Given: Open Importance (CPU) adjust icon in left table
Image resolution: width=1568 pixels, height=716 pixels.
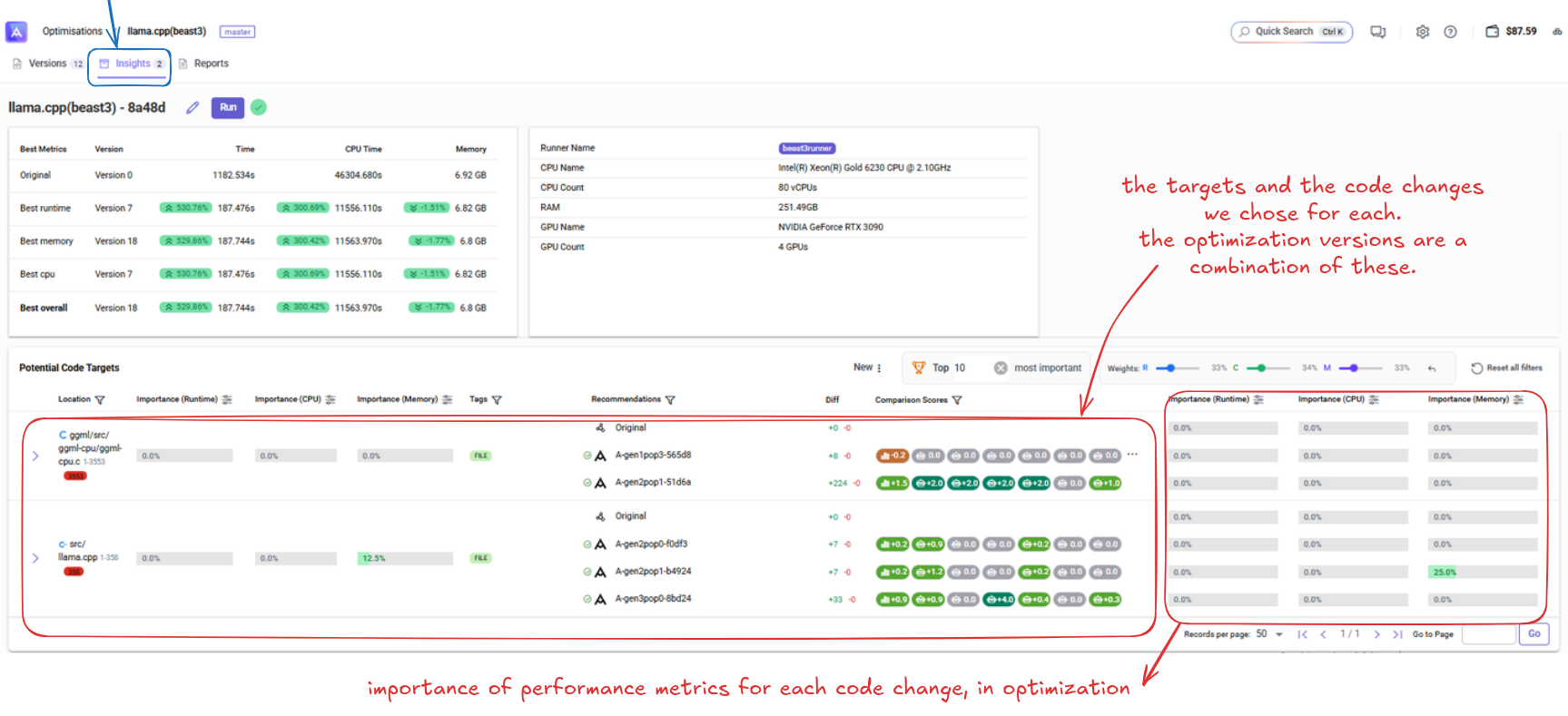Looking at the screenshot, I should pyautogui.click(x=330, y=400).
